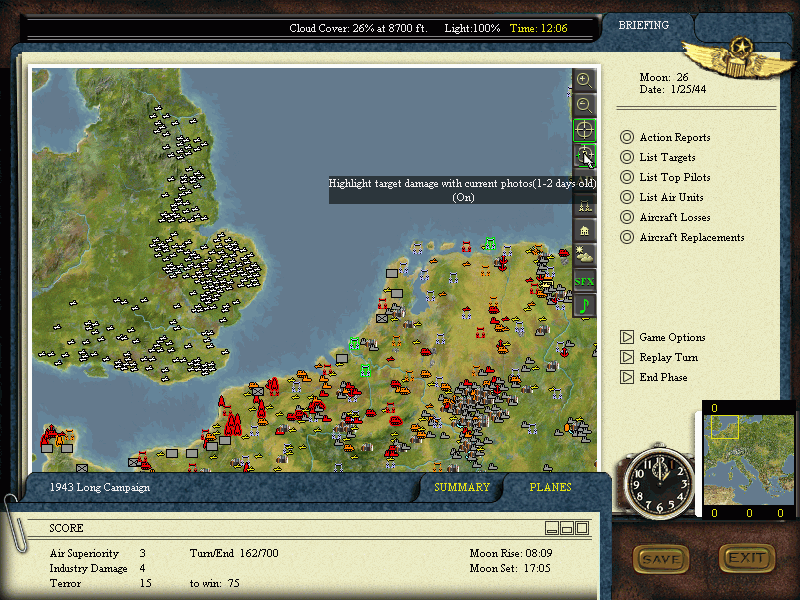Click the Cloud Cover: 26% at 8700 ft. text
The image size is (800, 600).
tap(358, 28)
